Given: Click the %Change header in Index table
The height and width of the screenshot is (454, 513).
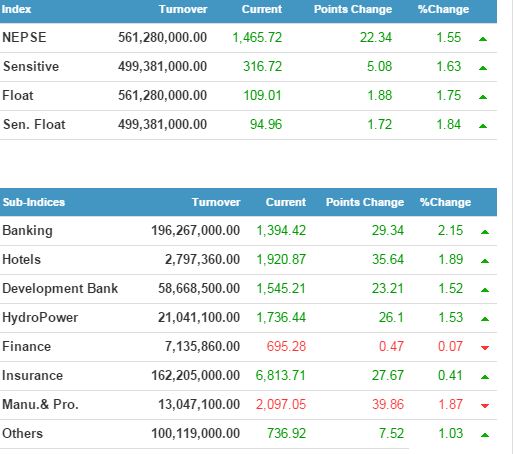Looking at the screenshot, I should click(x=443, y=9).
